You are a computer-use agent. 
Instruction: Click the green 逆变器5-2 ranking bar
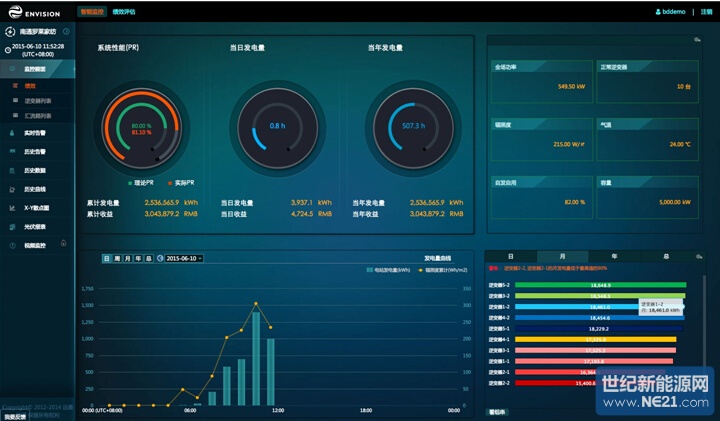pyautogui.click(x=598, y=285)
